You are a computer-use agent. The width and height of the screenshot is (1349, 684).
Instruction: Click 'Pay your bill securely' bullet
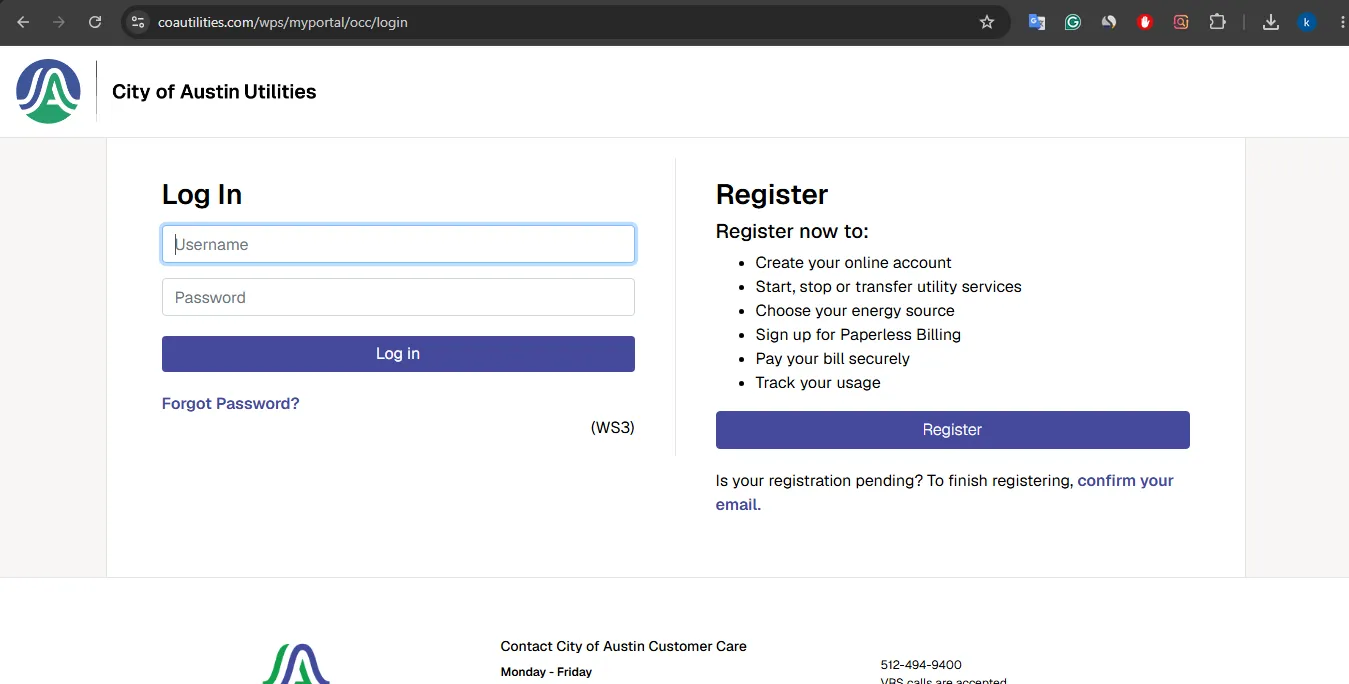[x=832, y=359]
